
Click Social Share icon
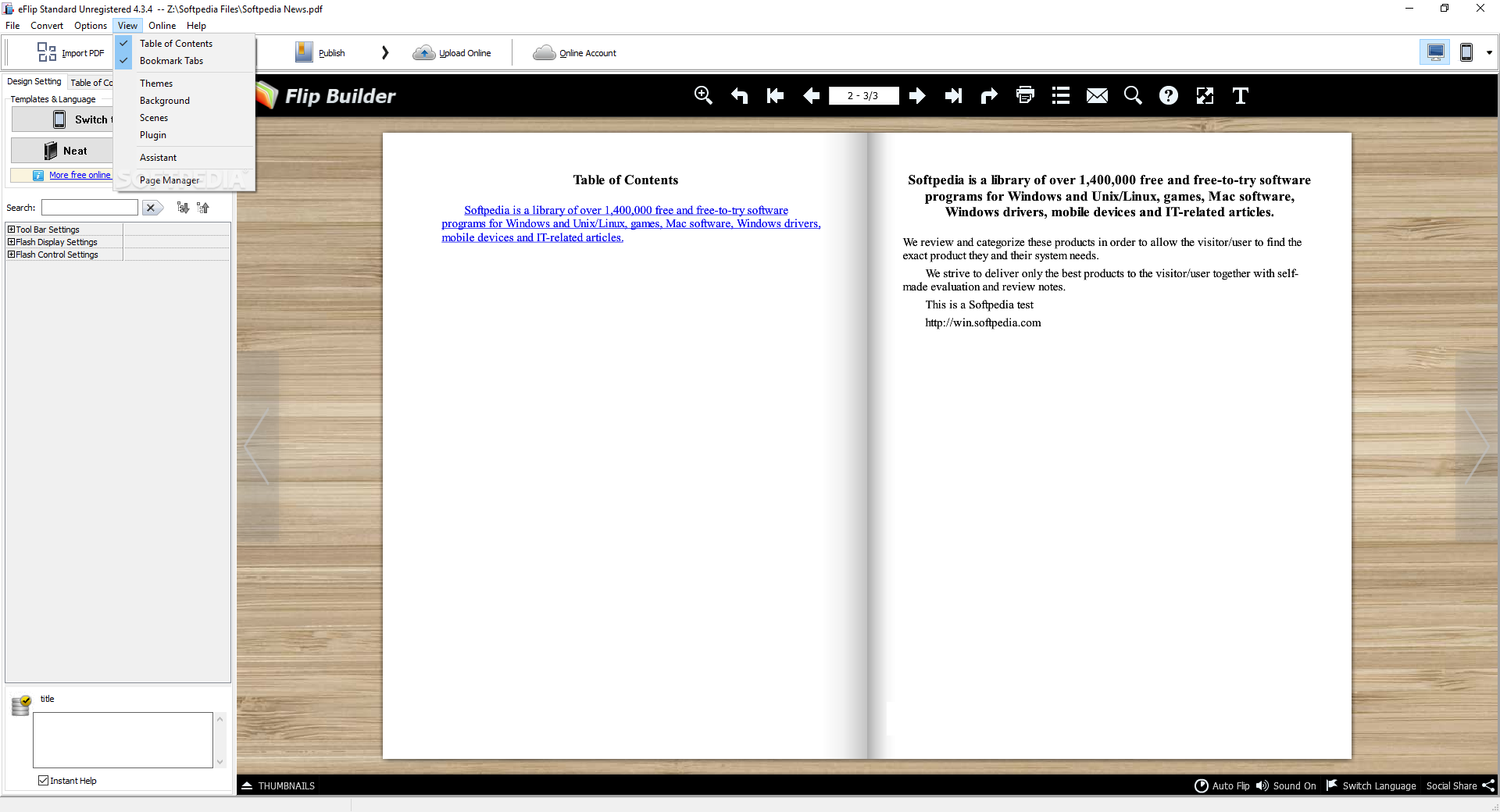[1460, 785]
